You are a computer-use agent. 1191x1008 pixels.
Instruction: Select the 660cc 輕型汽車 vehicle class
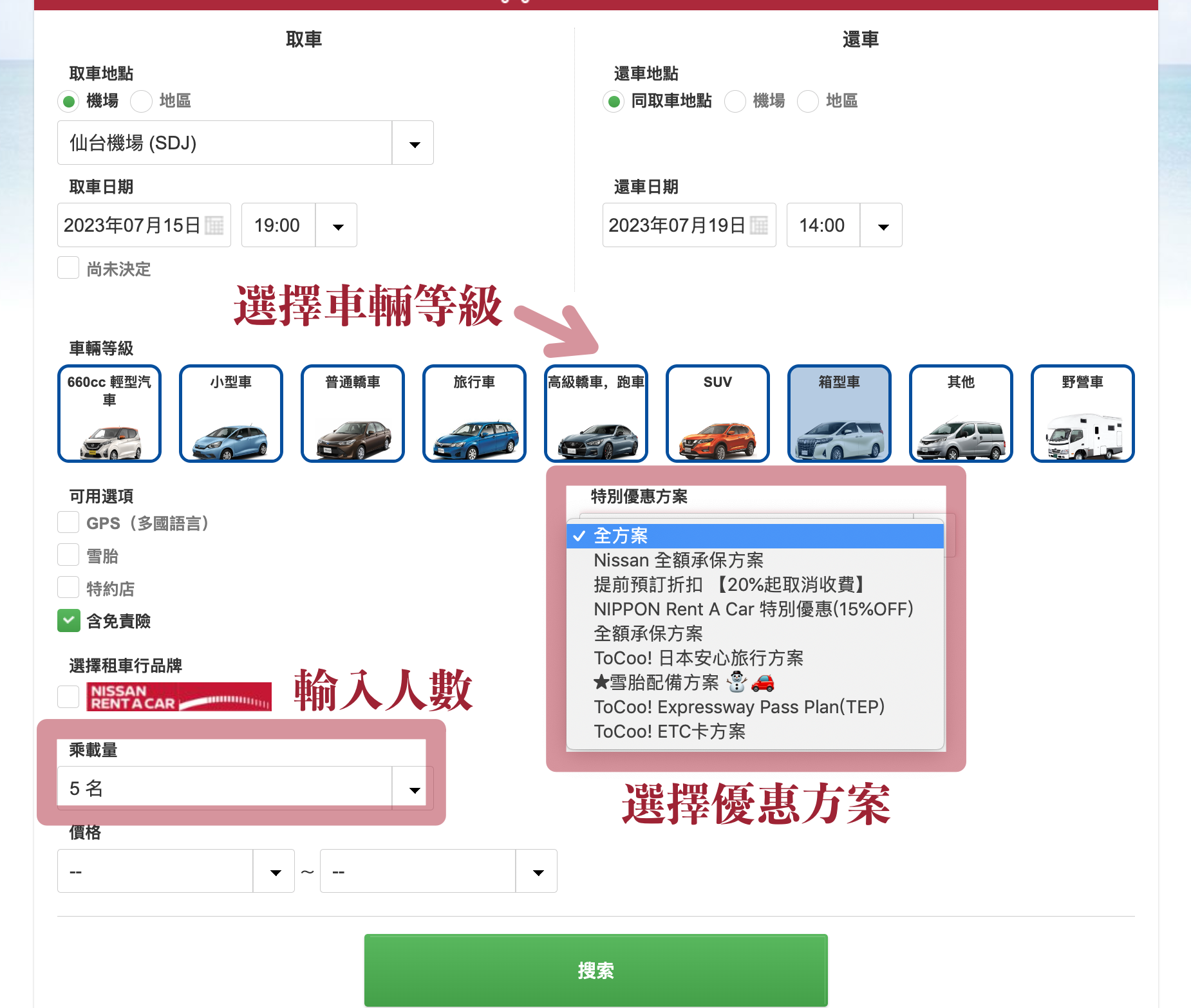point(108,413)
